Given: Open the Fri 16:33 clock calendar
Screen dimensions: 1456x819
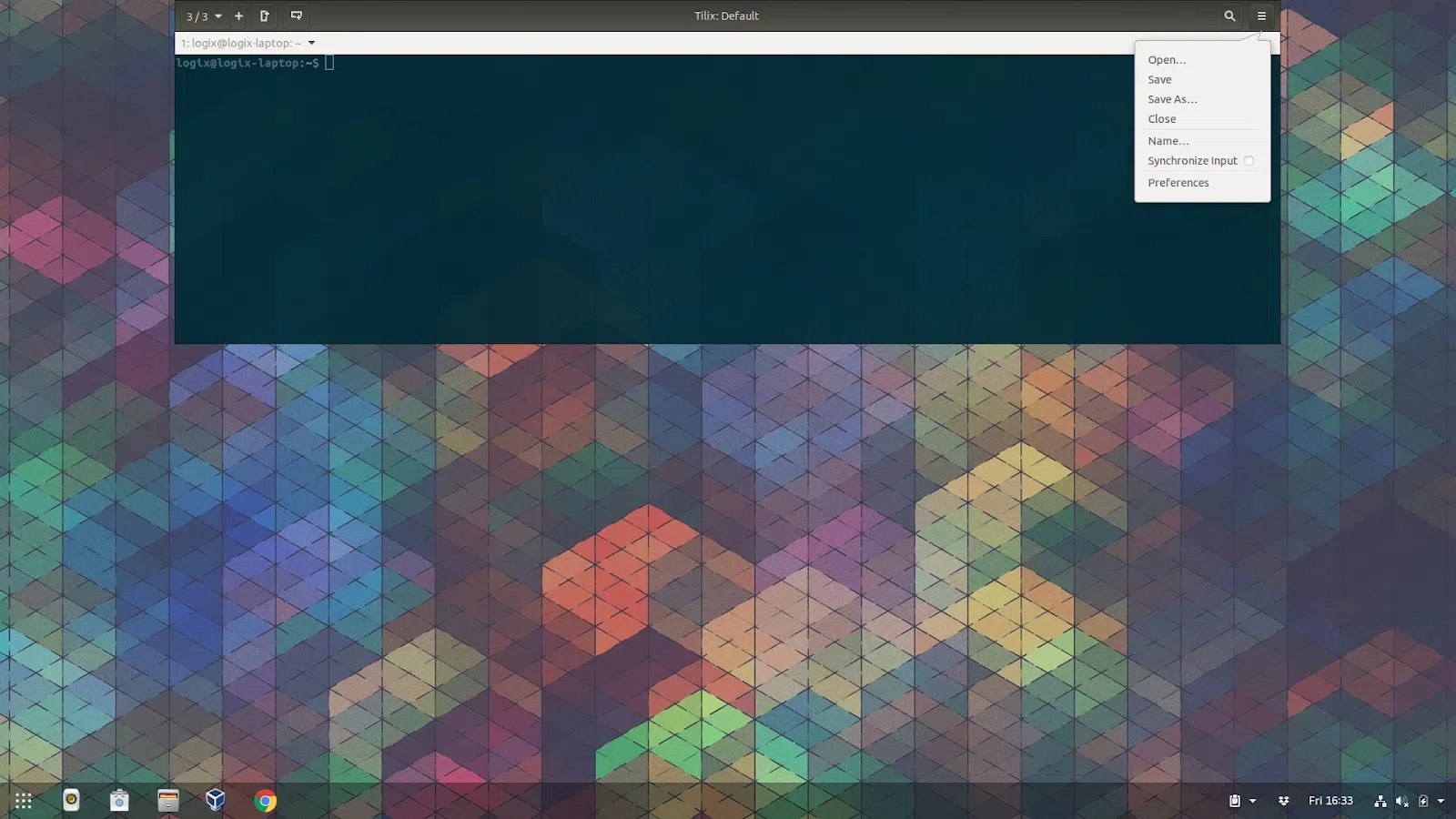Looking at the screenshot, I should click(x=1330, y=801).
